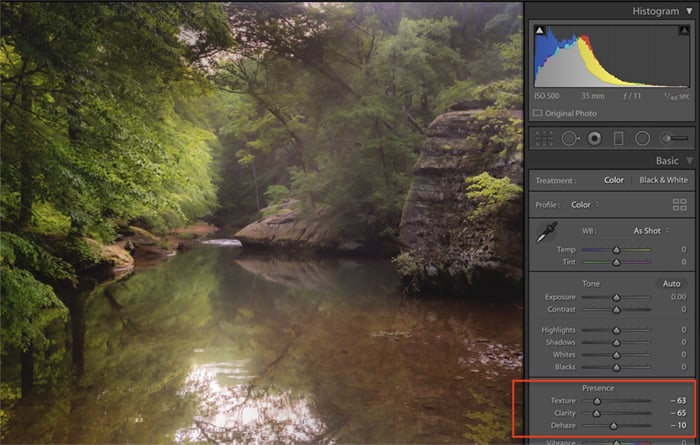Click the Dehaze value -10

click(678, 425)
